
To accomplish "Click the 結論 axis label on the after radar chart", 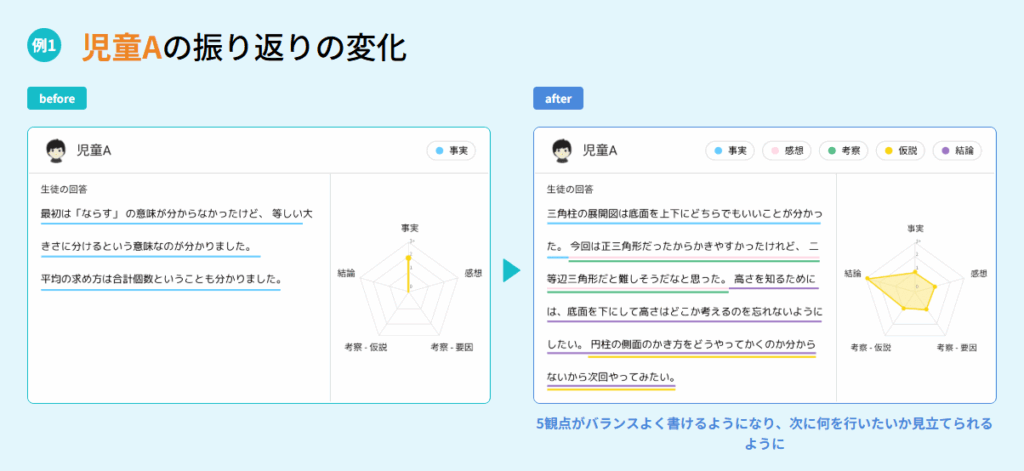I will coord(852,273).
